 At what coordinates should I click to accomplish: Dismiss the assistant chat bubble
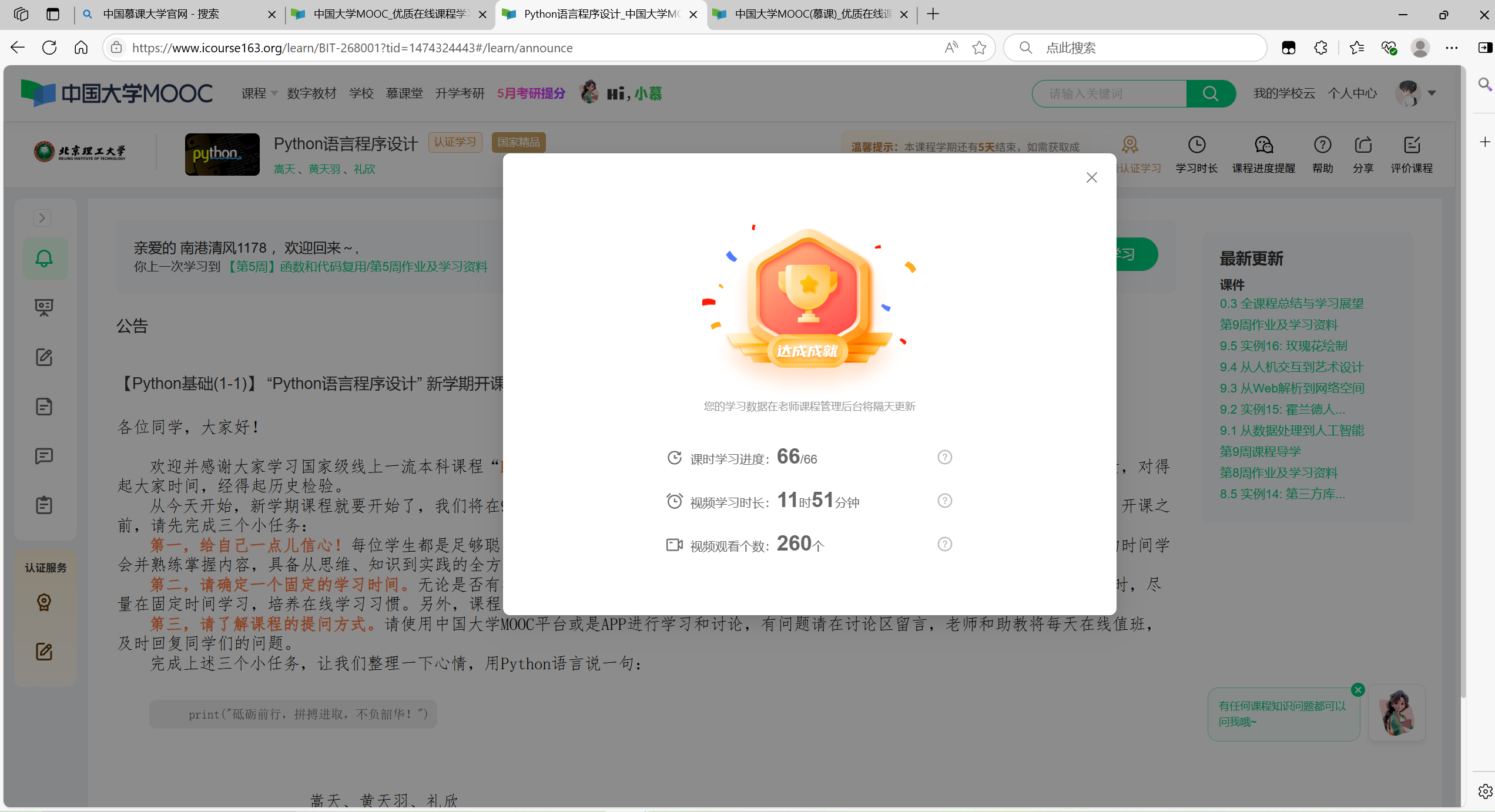pos(1357,690)
